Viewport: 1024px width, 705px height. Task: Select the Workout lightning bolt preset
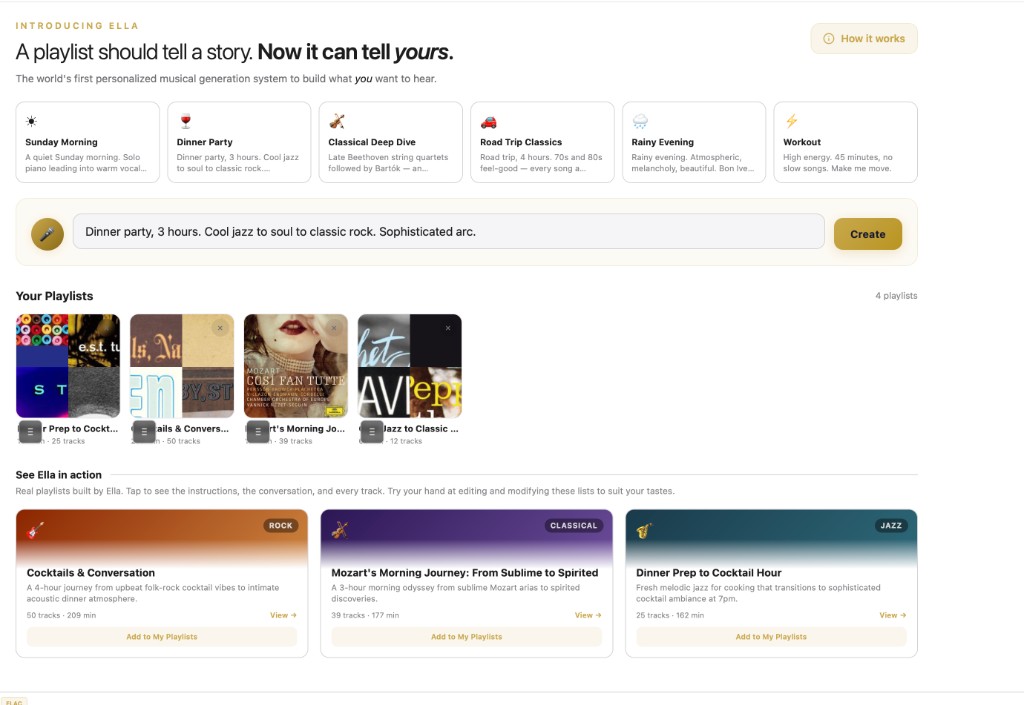point(845,142)
